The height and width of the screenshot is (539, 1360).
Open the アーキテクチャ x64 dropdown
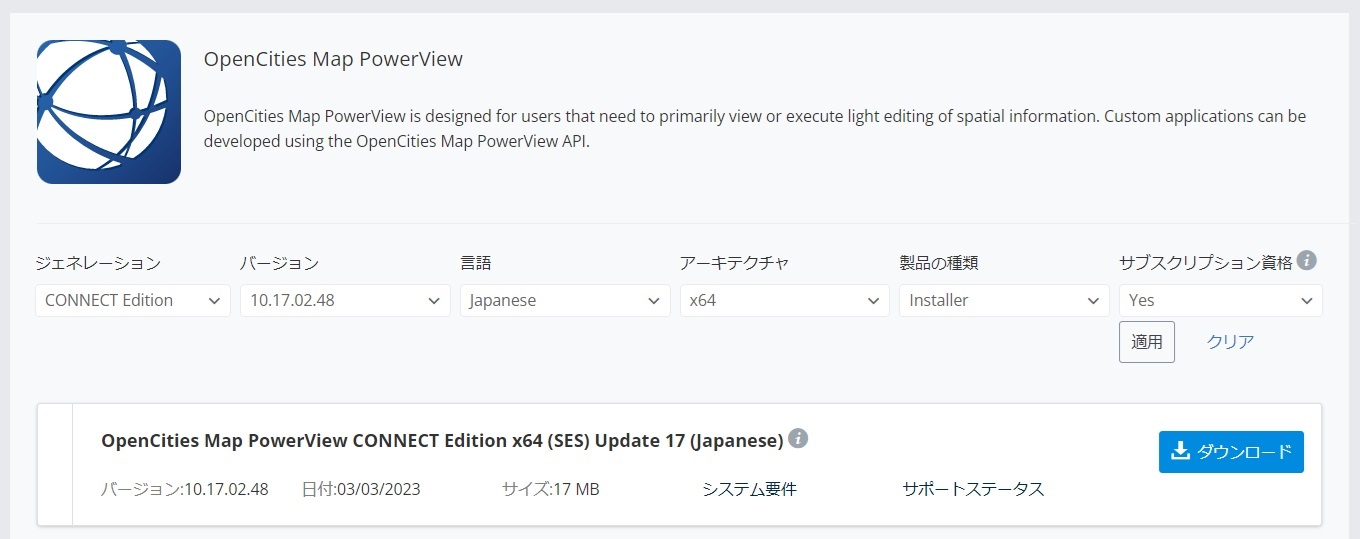point(785,300)
